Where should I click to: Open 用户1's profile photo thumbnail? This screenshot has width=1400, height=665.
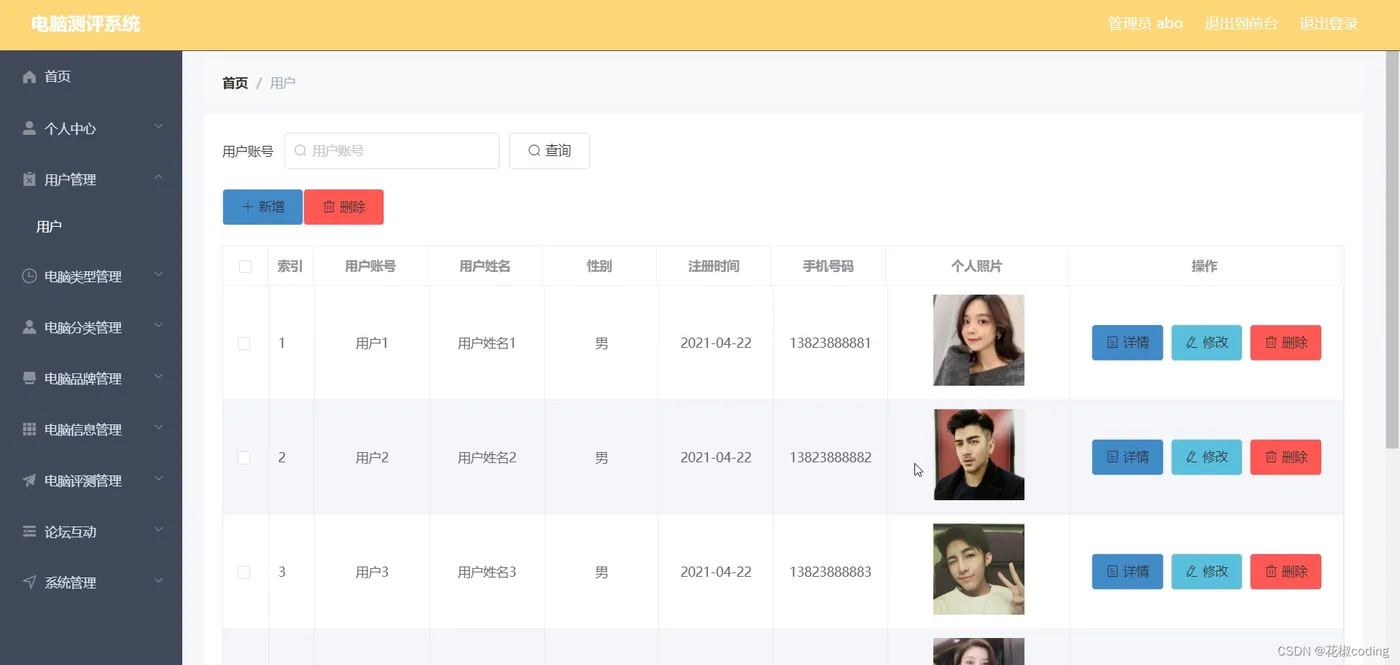pos(979,340)
